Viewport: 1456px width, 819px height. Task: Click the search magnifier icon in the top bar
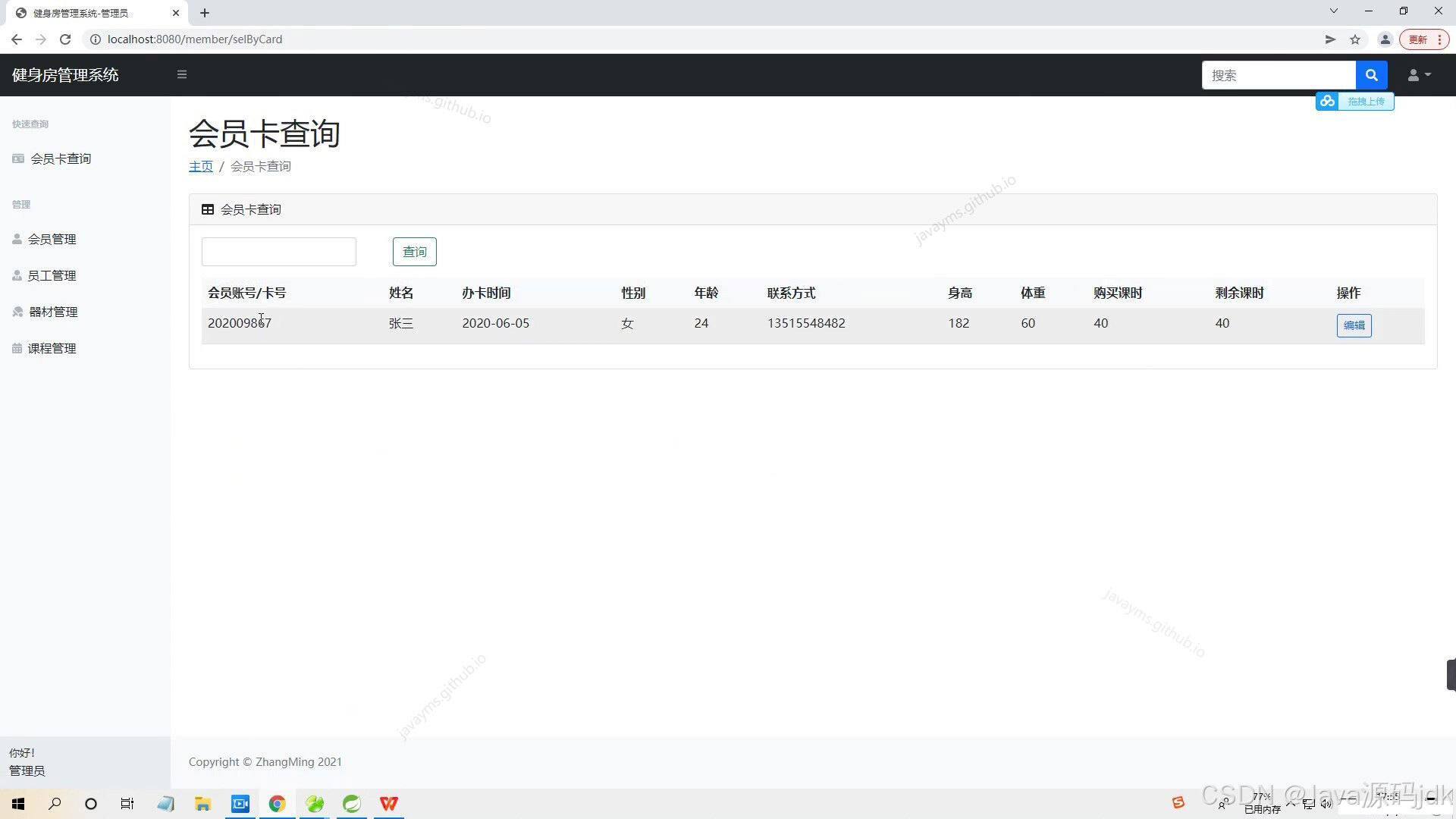(1371, 74)
